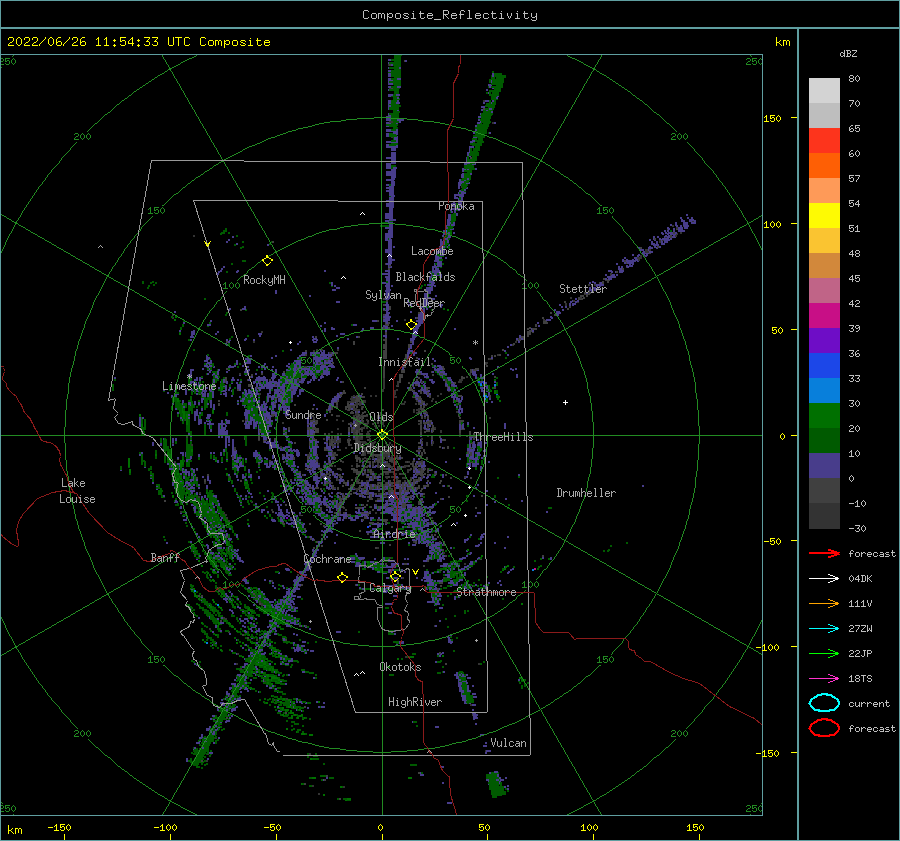Click the Limestone label
The width and height of the screenshot is (900, 841).
pyautogui.click(x=189, y=386)
